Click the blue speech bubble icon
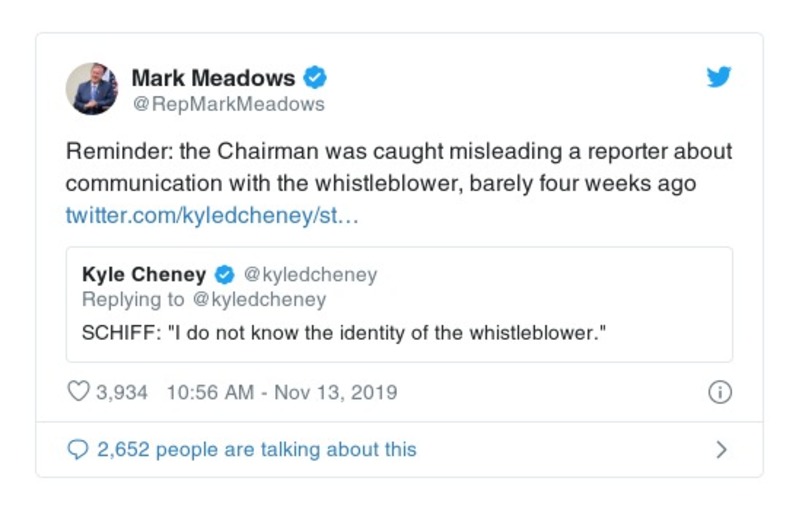The image size is (799, 513). (78, 450)
